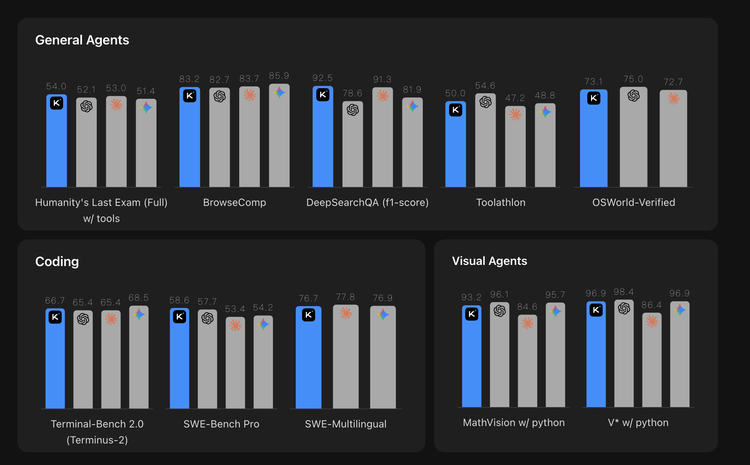
Task: Click the blue DeepSearchQA bar scoring 92.5
Action: (x=323, y=138)
